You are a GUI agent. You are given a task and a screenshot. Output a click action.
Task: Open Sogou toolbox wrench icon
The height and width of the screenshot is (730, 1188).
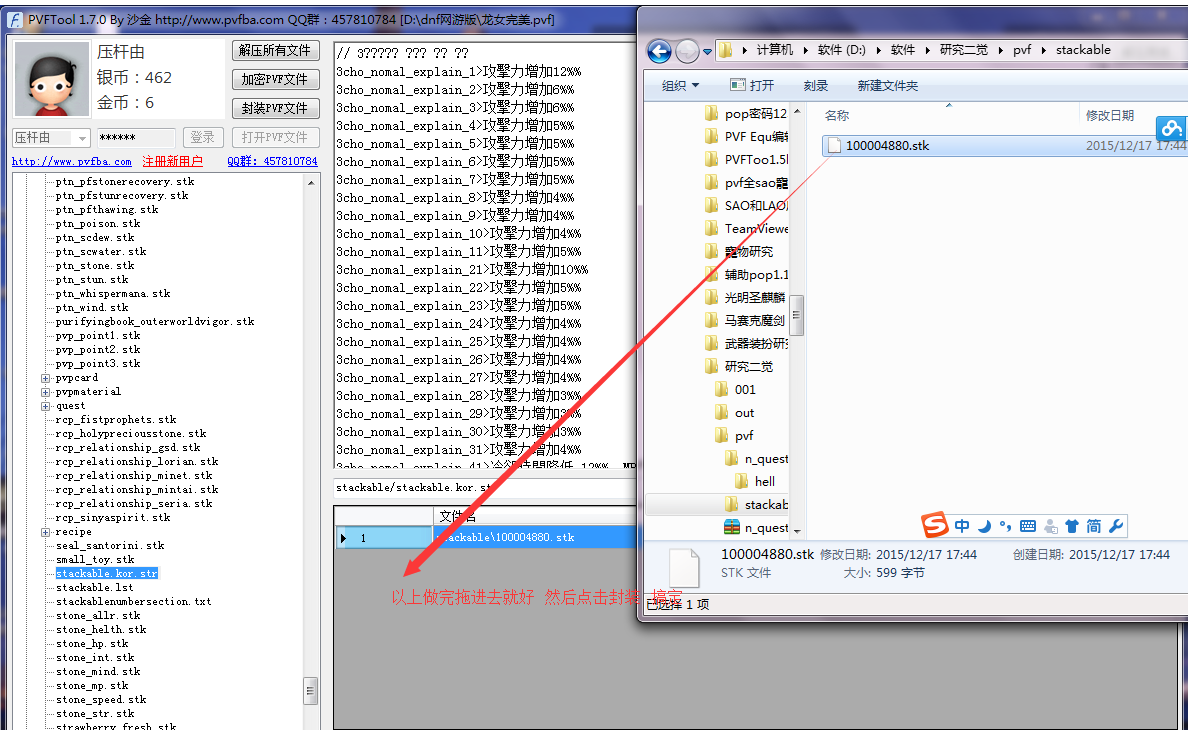coord(1116,526)
